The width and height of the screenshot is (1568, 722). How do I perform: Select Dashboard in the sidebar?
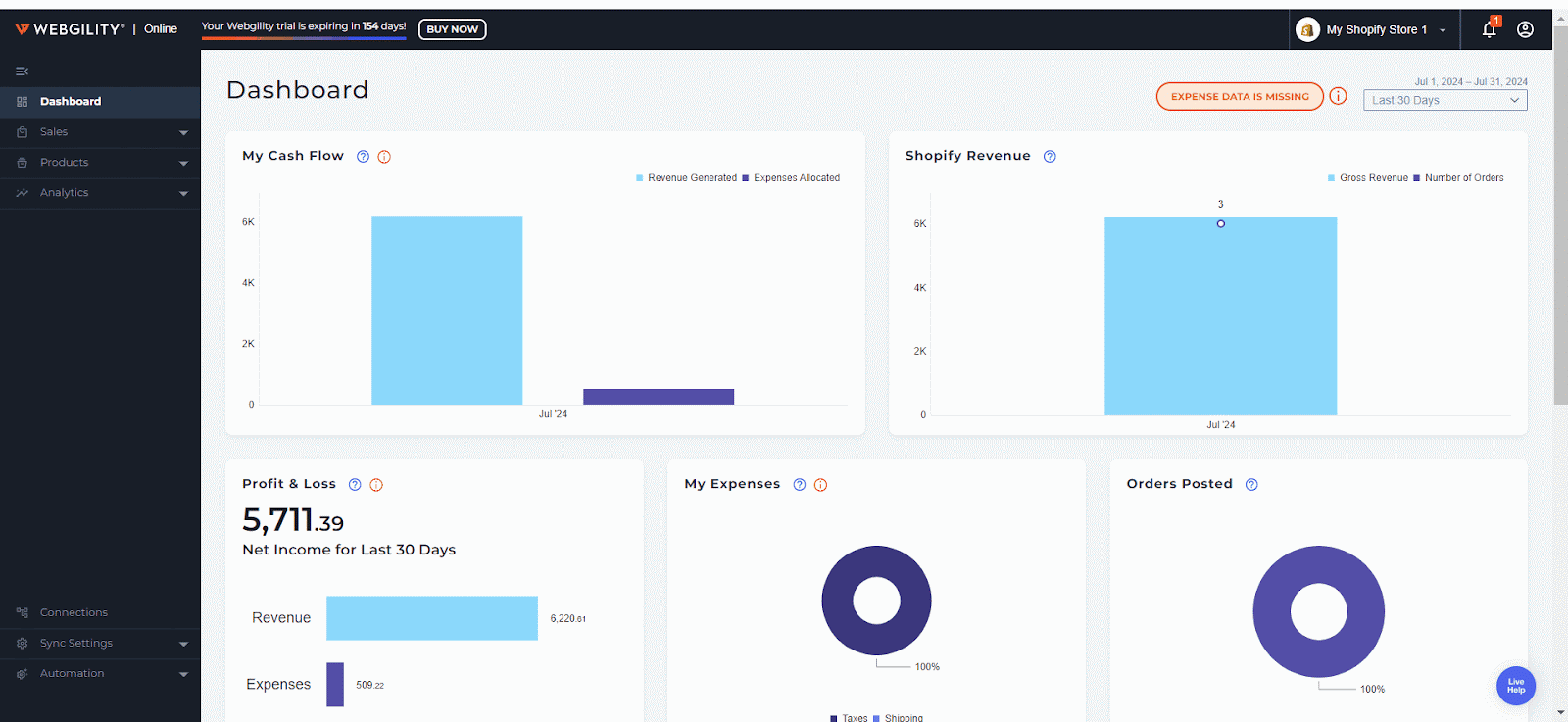[71, 102]
